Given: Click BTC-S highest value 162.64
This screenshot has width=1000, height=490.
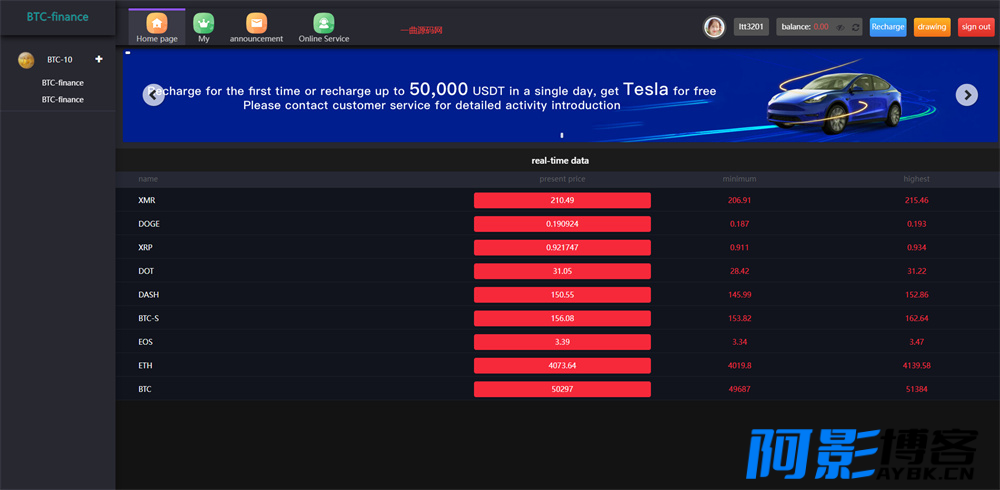Looking at the screenshot, I should coord(916,318).
